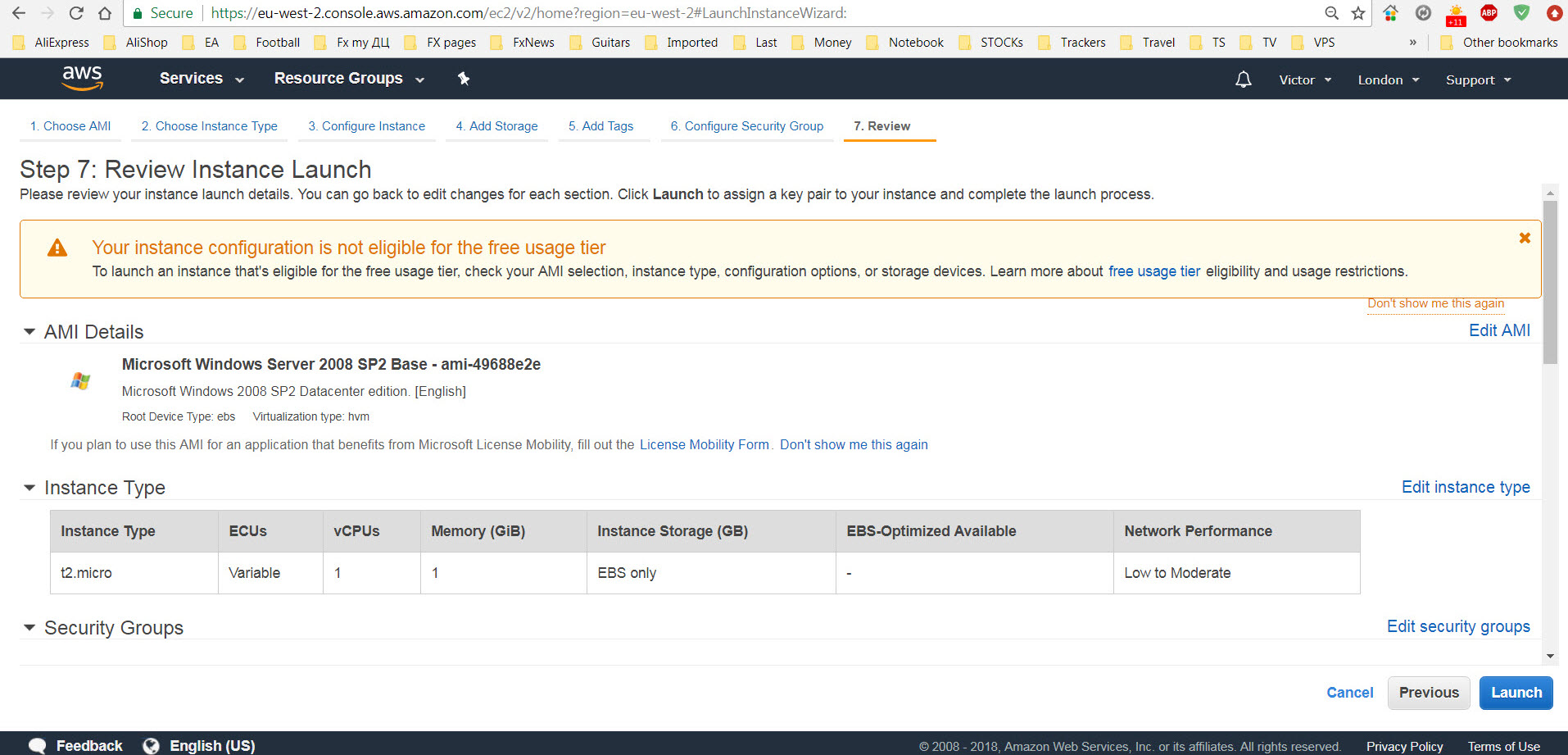Dismiss the free tier warning with X
The width and height of the screenshot is (1568, 755).
[x=1525, y=238]
